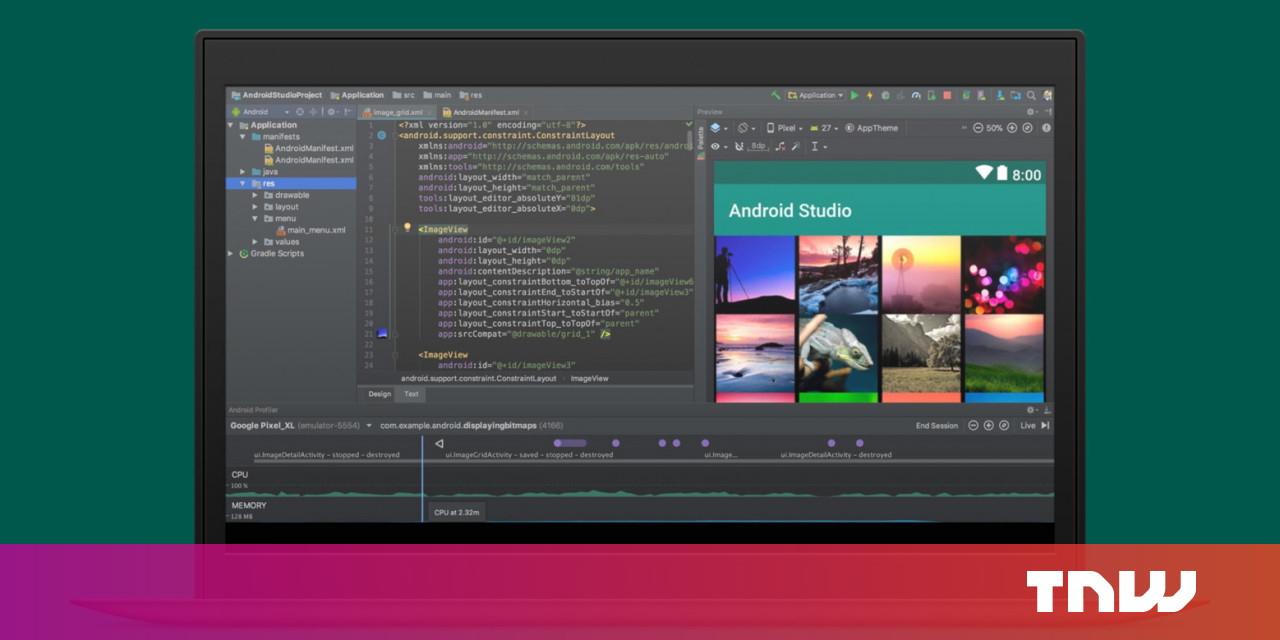Launch Search Everywhere with the magnifier icon
The width and height of the screenshot is (1280, 640).
(1031, 95)
